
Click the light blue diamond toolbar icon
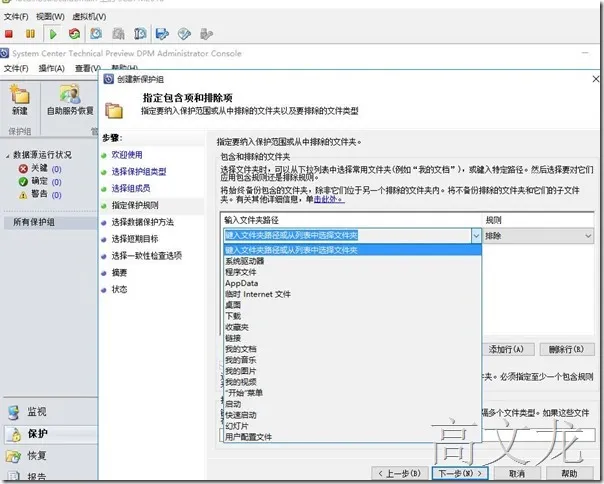point(184,34)
